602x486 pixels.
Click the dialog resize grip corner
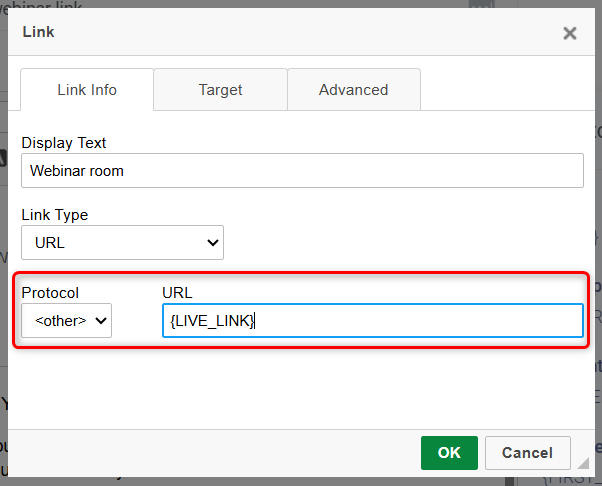pos(583,463)
